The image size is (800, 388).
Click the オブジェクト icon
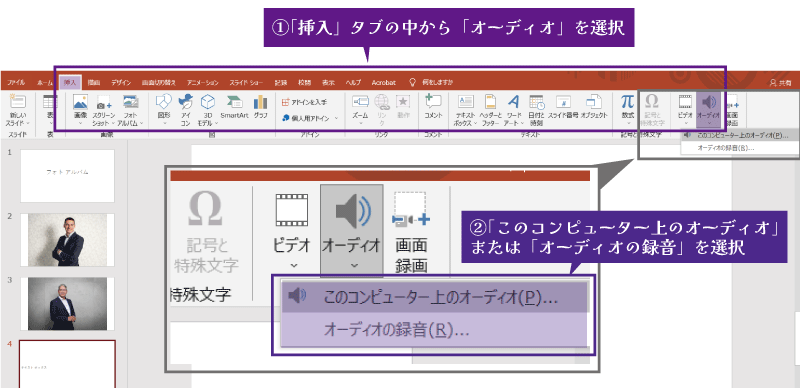click(593, 102)
